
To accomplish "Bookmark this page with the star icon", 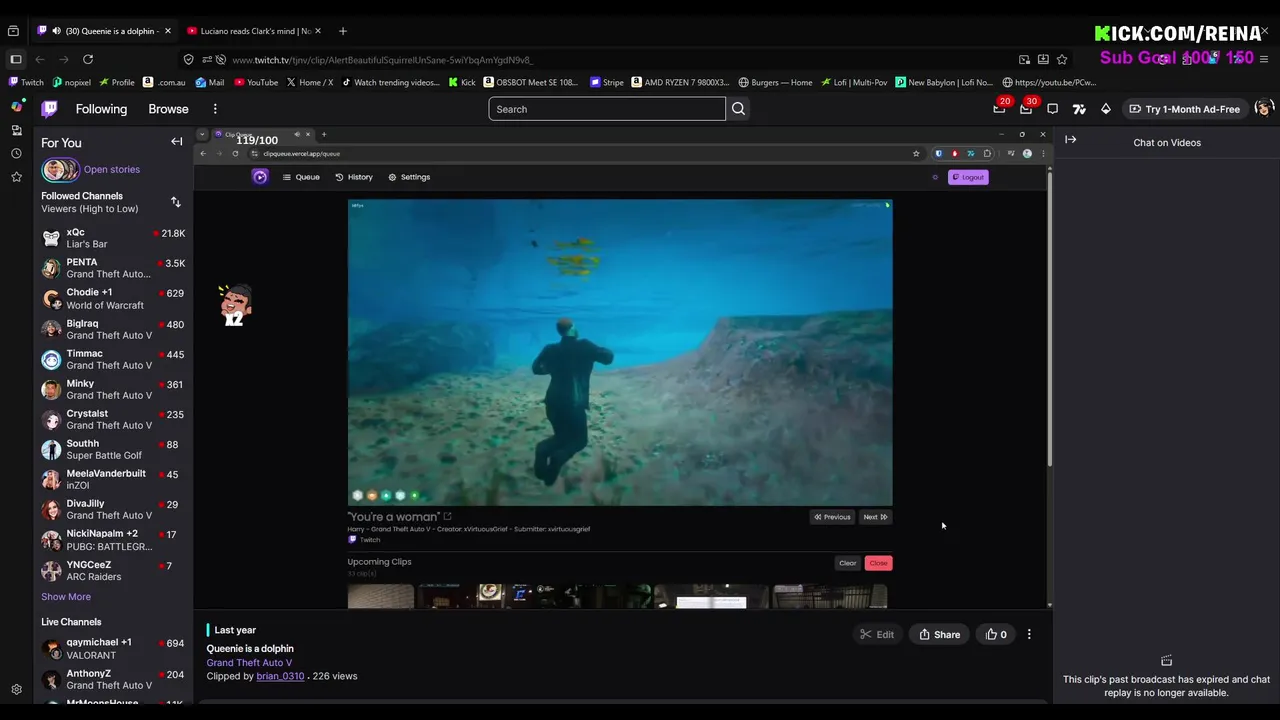I will point(1062,60).
